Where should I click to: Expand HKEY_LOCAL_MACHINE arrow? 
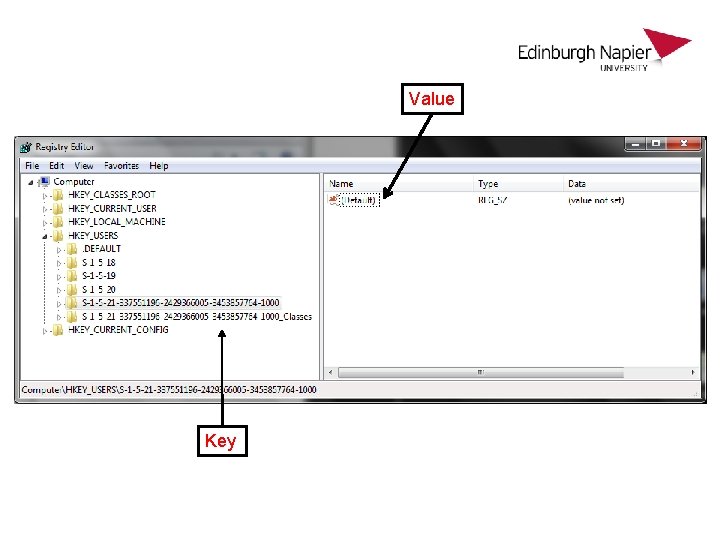pyautogui.click(x=45, y=223)
